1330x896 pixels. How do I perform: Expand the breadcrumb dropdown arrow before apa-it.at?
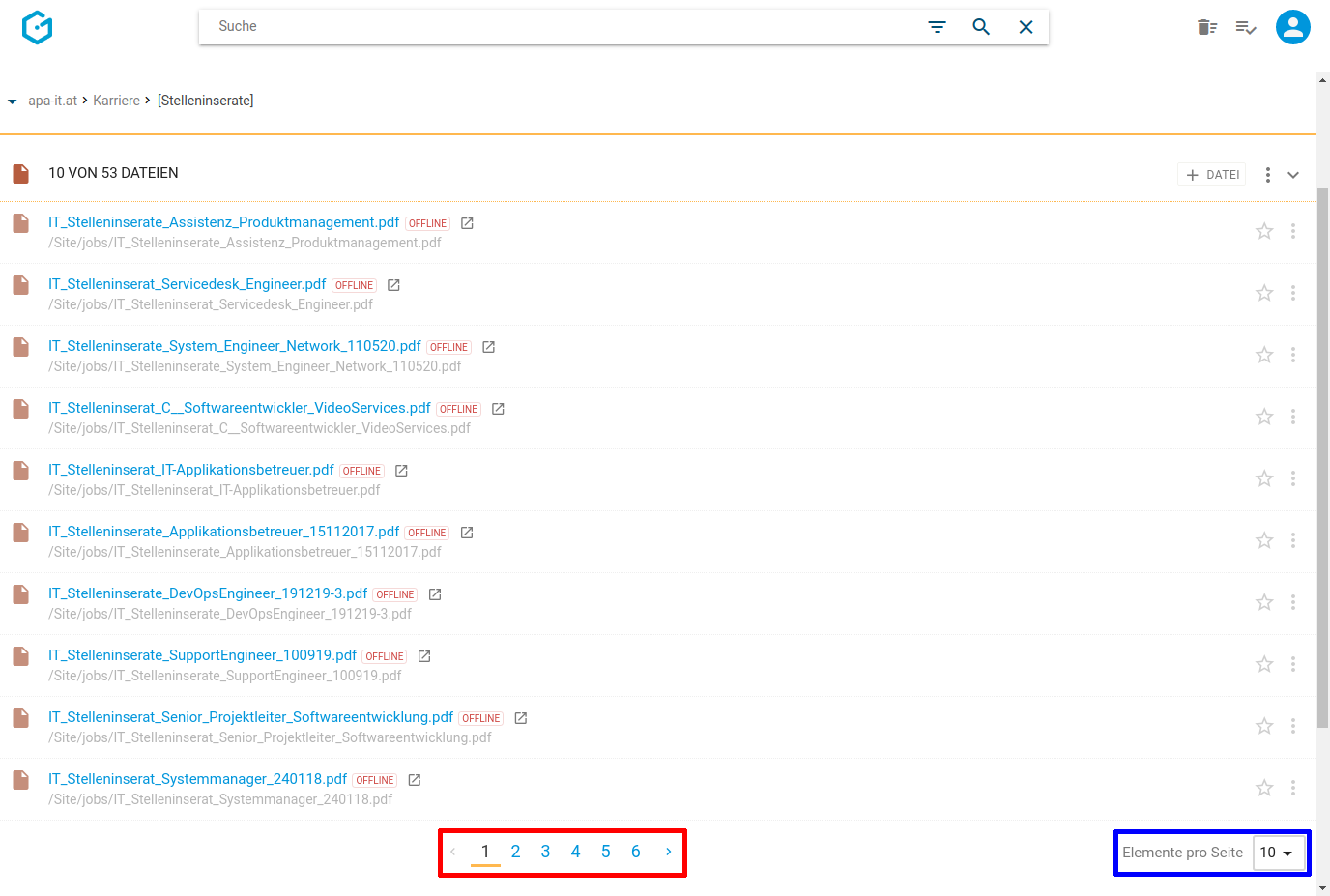13,101
